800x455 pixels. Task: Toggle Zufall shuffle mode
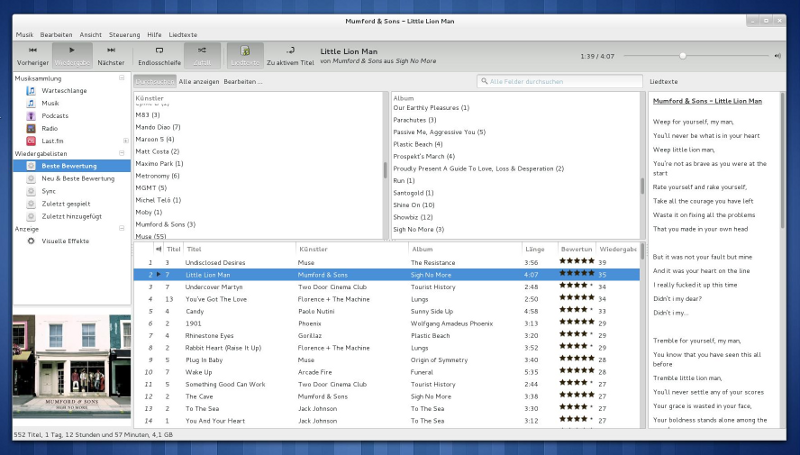[x=202, y=56]
